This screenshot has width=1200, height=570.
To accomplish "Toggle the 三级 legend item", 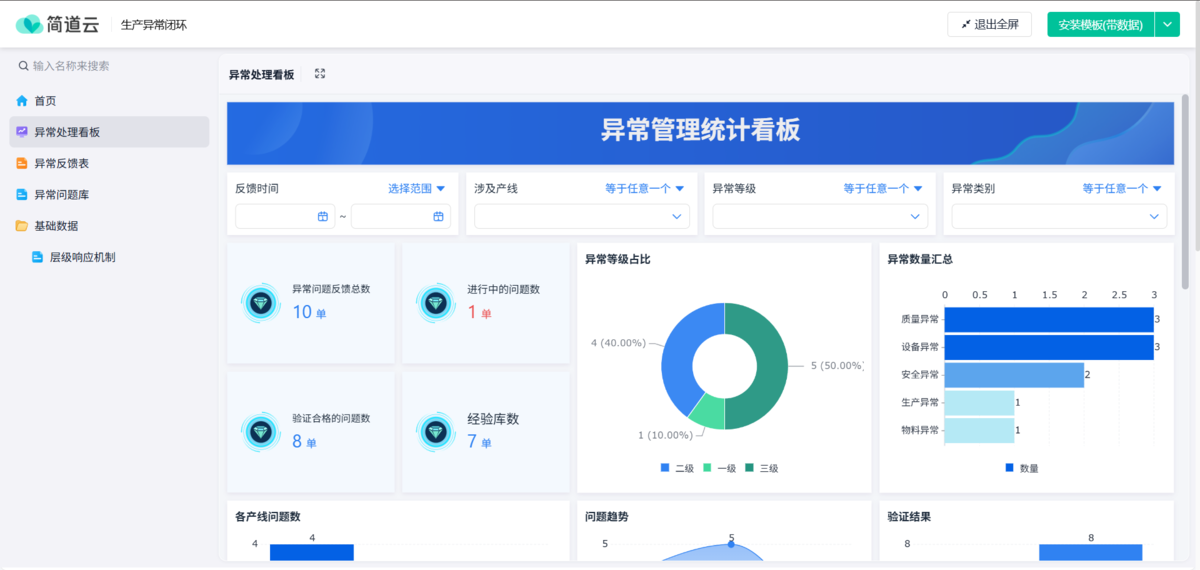I will click(x=761, y=468).
